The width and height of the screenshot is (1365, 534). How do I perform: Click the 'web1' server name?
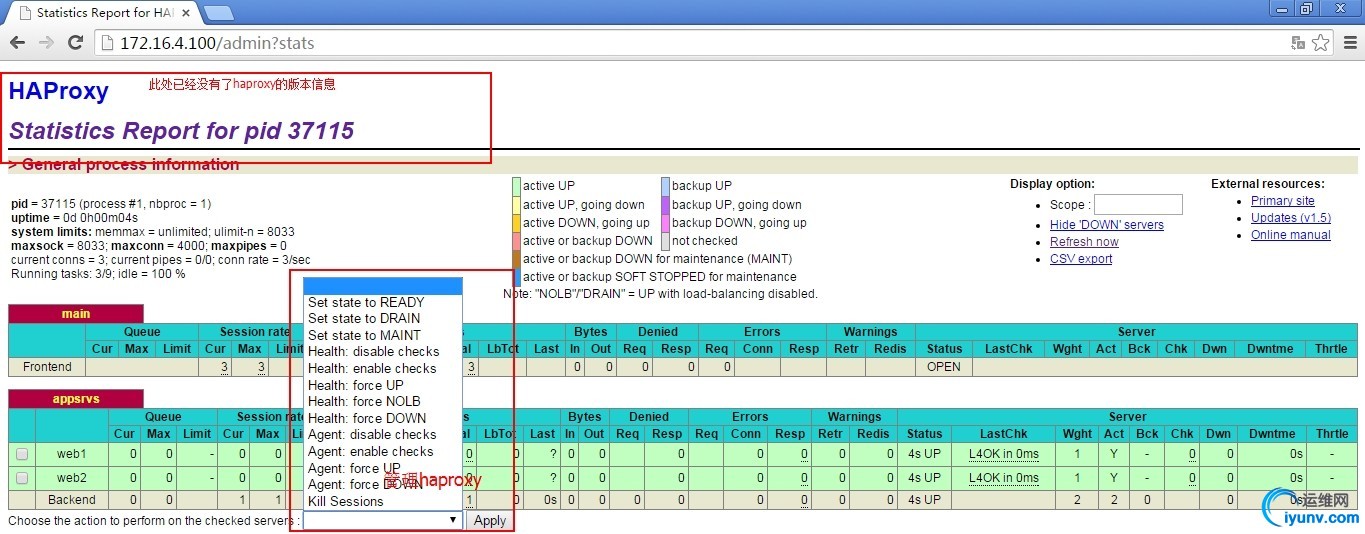pos(71,454)
